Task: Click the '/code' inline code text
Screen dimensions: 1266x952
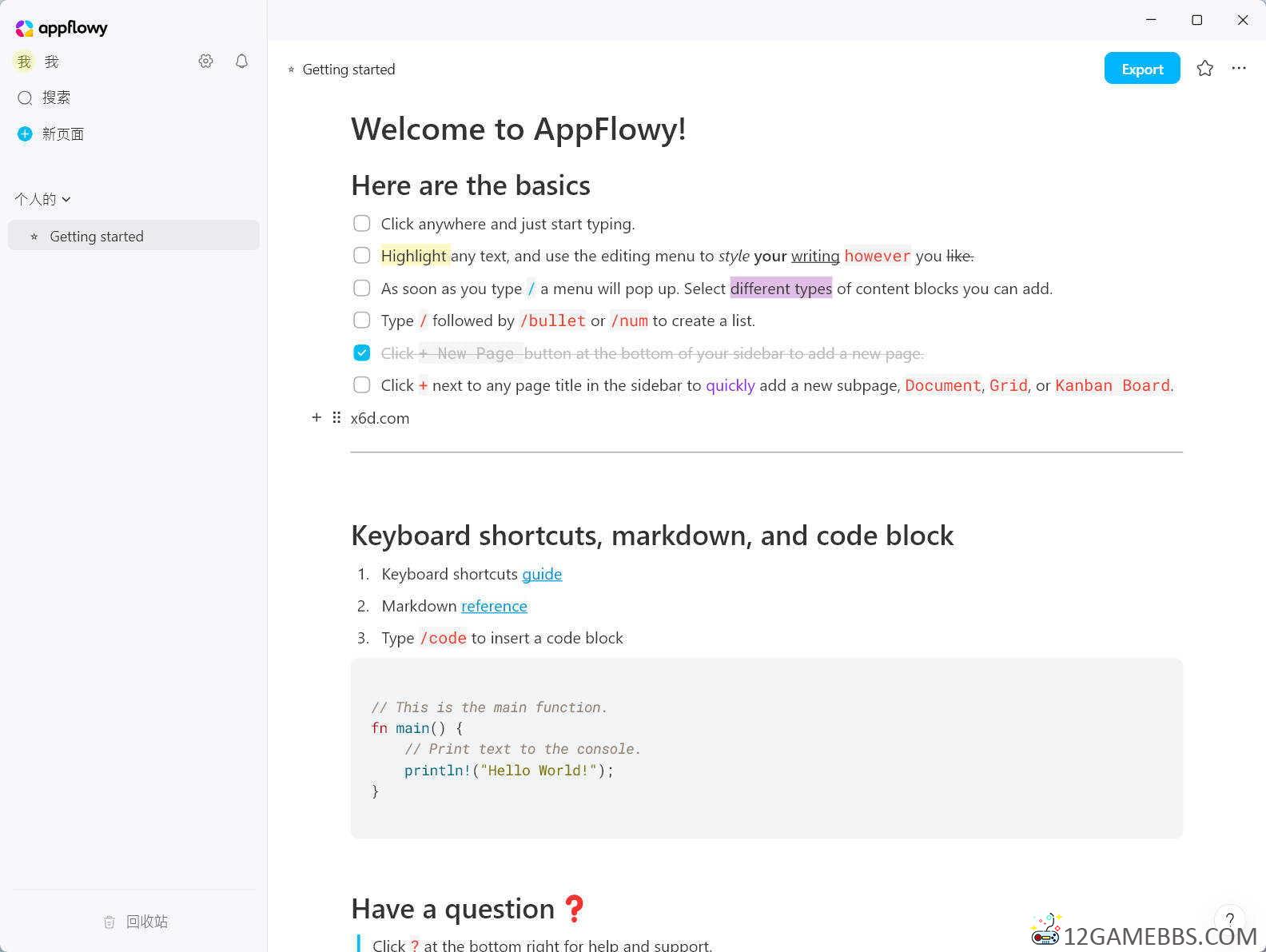Action: pos(444,638)
